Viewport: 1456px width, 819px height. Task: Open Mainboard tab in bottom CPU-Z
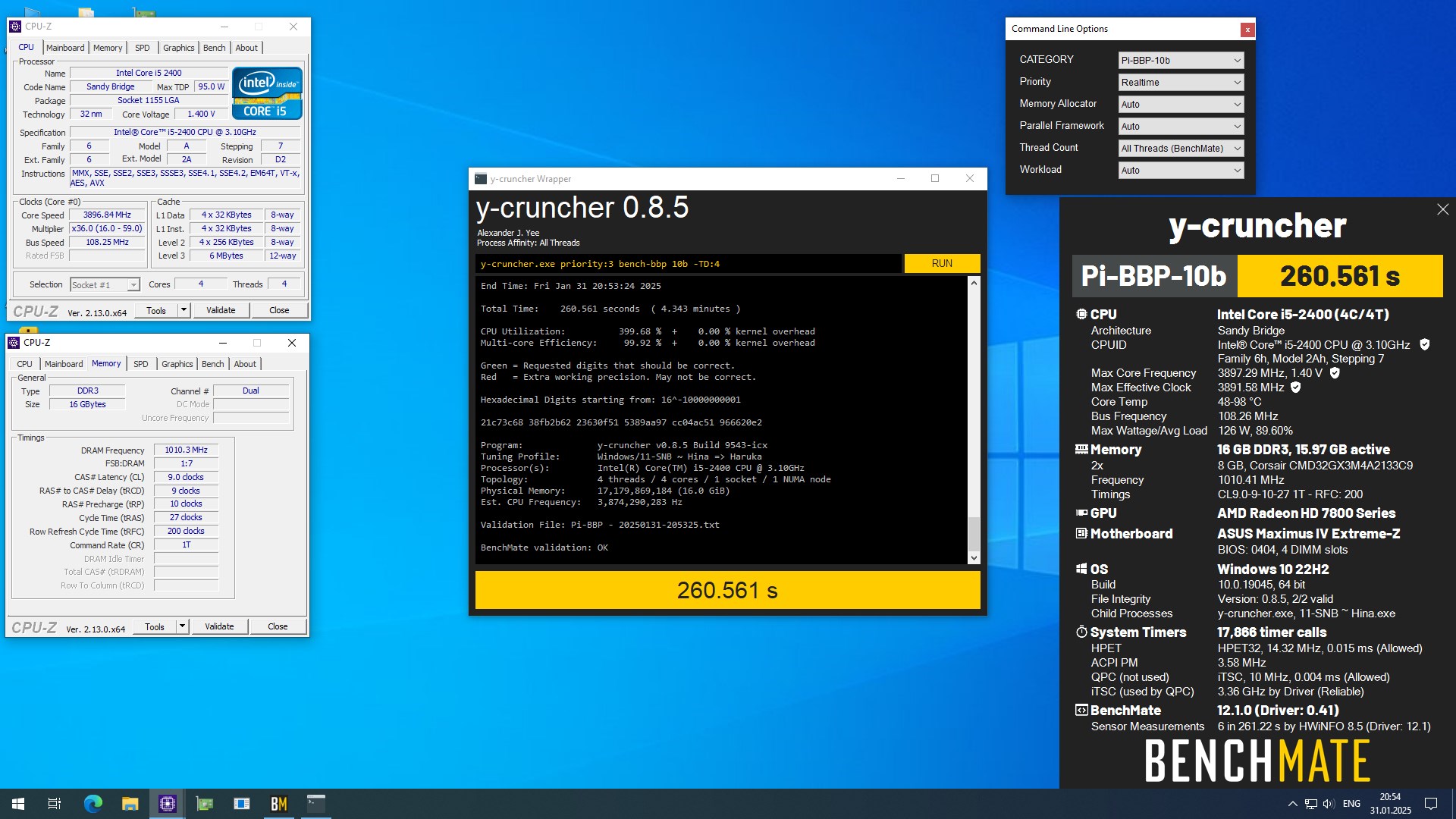coord(64,364)
